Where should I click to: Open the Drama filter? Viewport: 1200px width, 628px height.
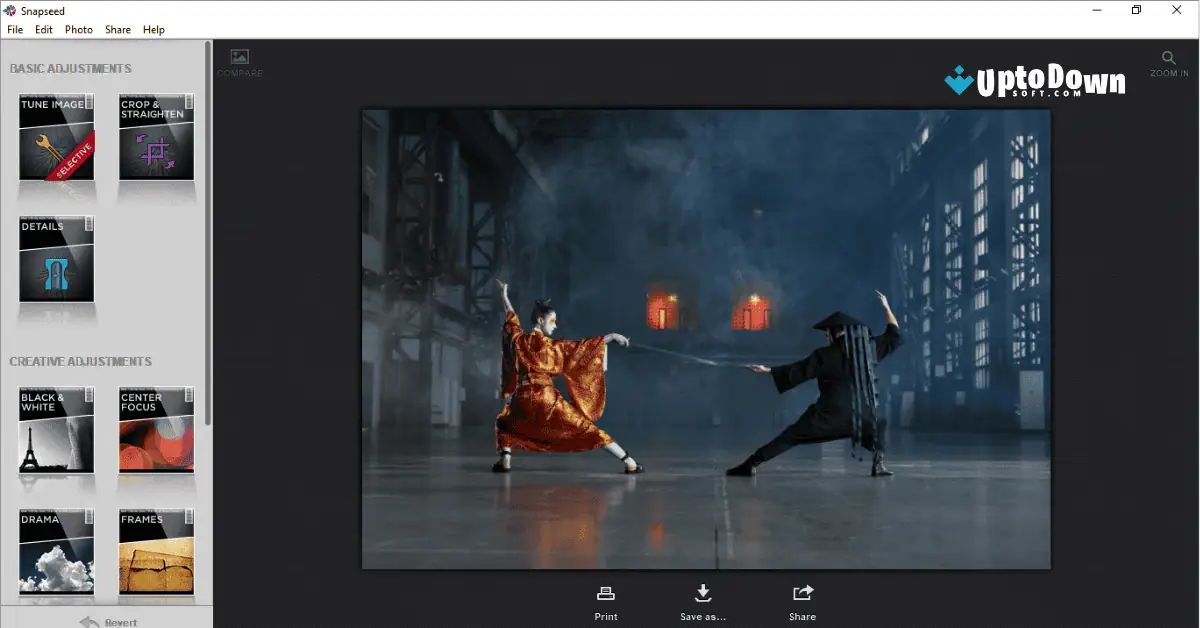point(55,552)
